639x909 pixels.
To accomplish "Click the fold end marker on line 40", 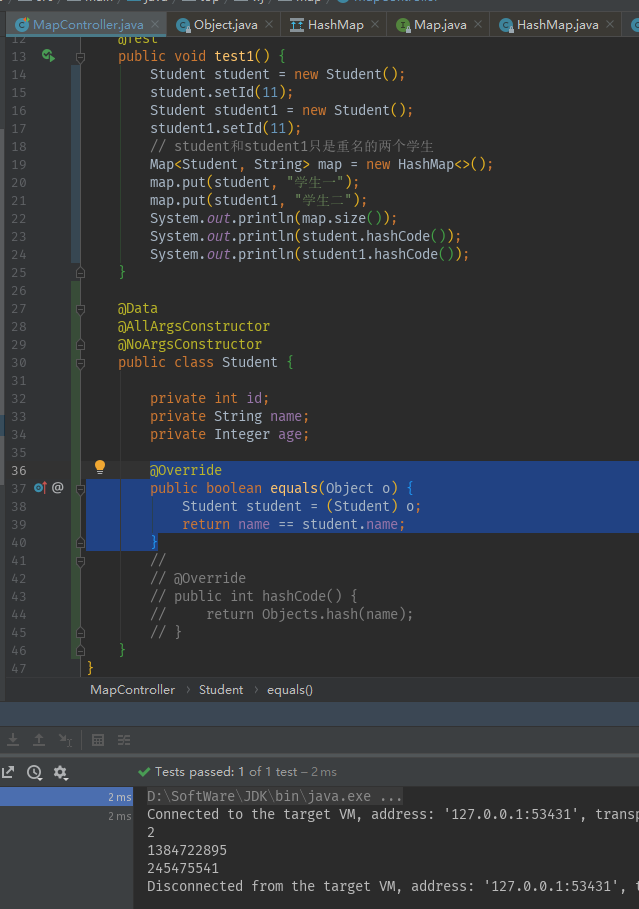I will click(81, 543).
